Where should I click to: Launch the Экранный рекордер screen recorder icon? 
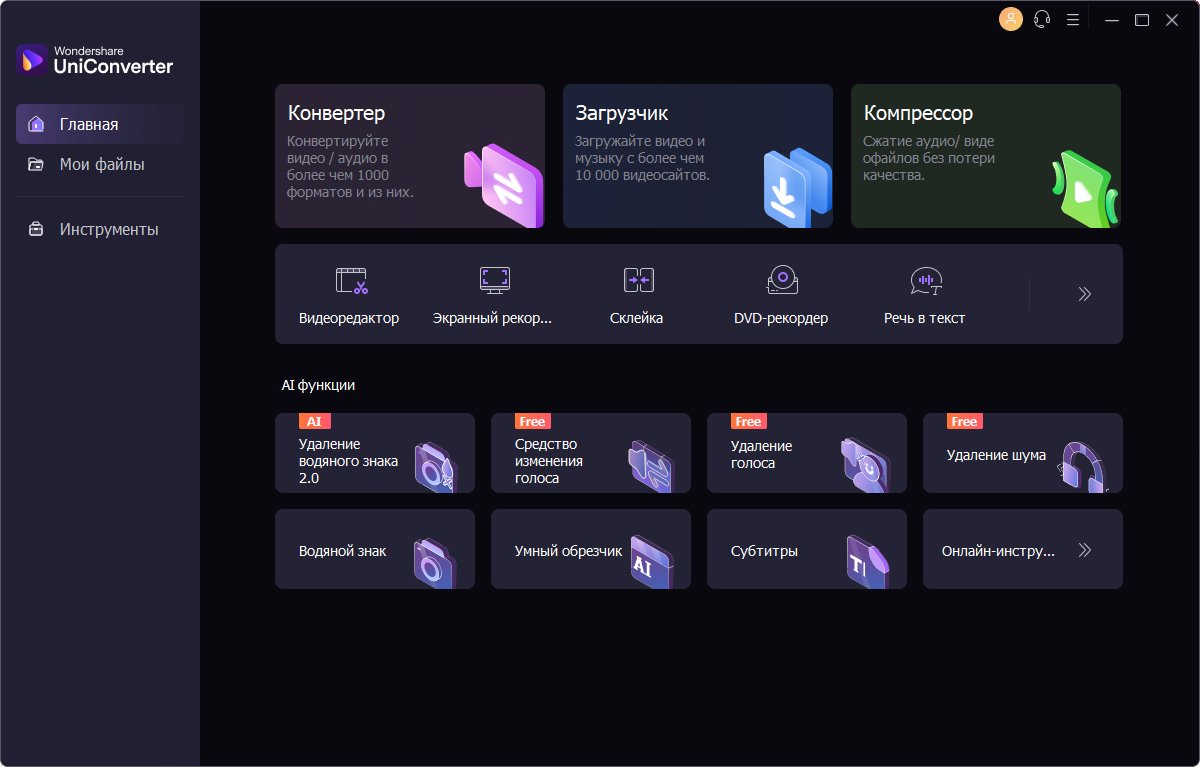point(495,280)
